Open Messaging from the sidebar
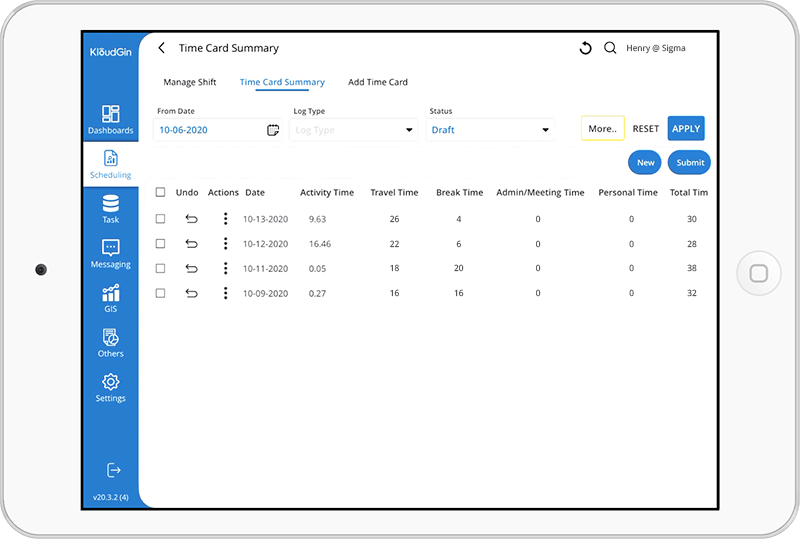Image resolution: width=800 pixels, height=539 pixels. (110, 249)
